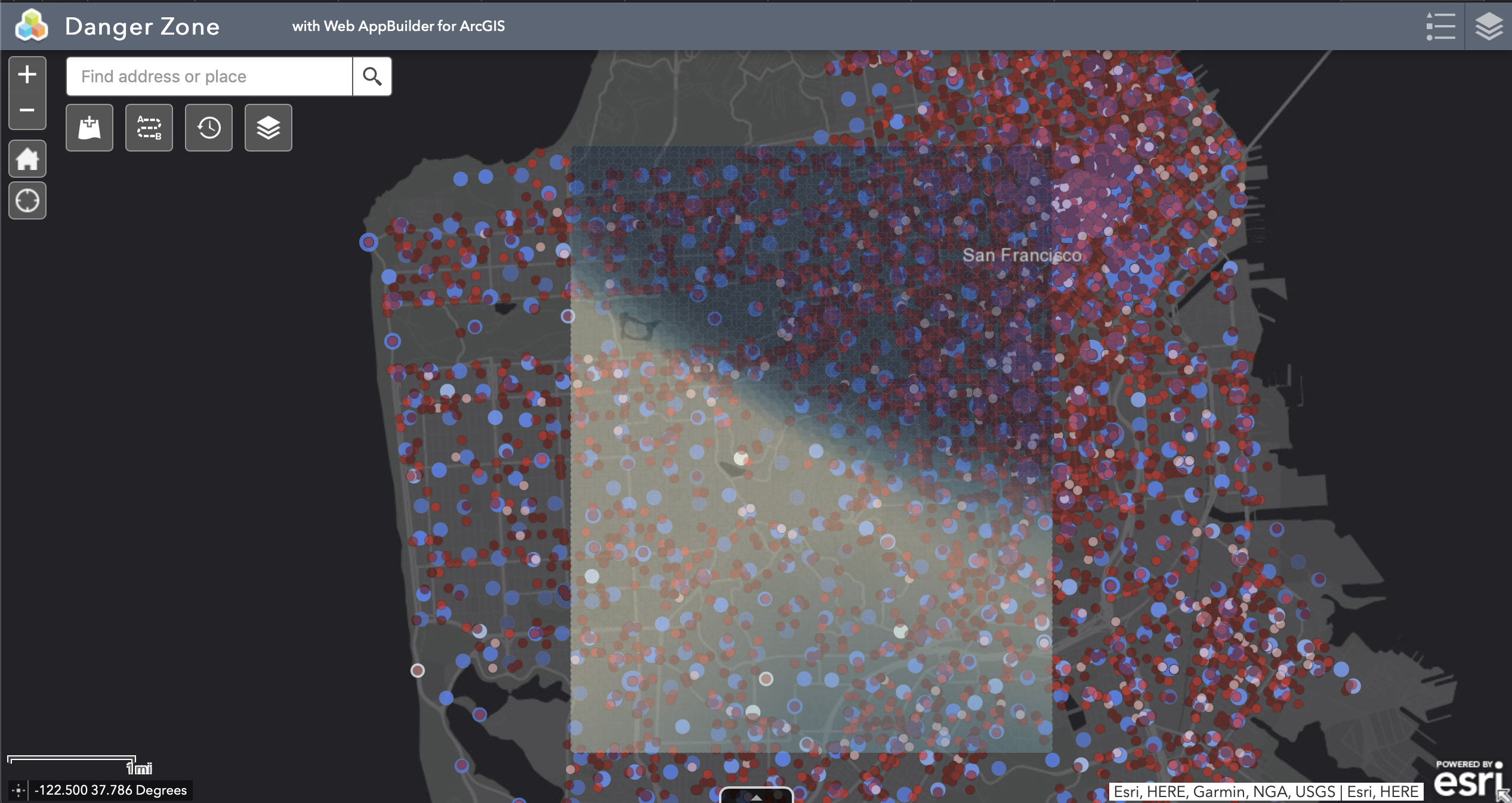Zoom in on the map
The height and width of the screenshot is (803, 1512).
pos(27,75)
